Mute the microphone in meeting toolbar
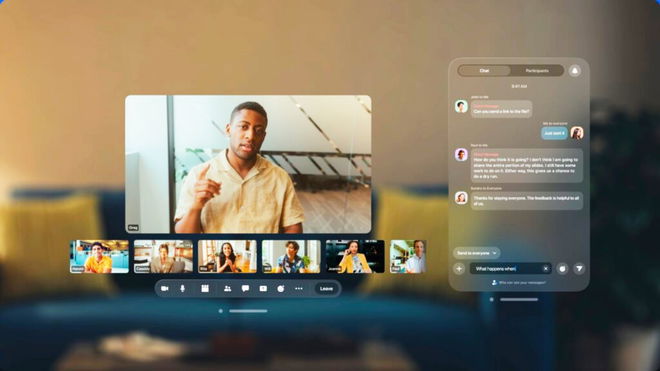 183,288
